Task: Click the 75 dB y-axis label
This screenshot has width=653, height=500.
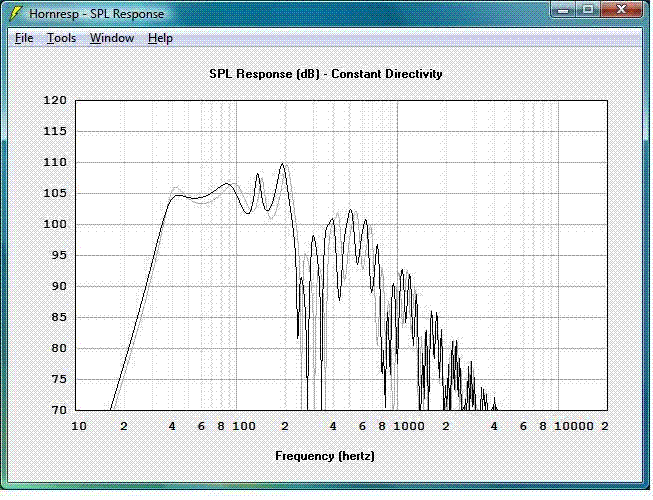Action: [59, 379]
